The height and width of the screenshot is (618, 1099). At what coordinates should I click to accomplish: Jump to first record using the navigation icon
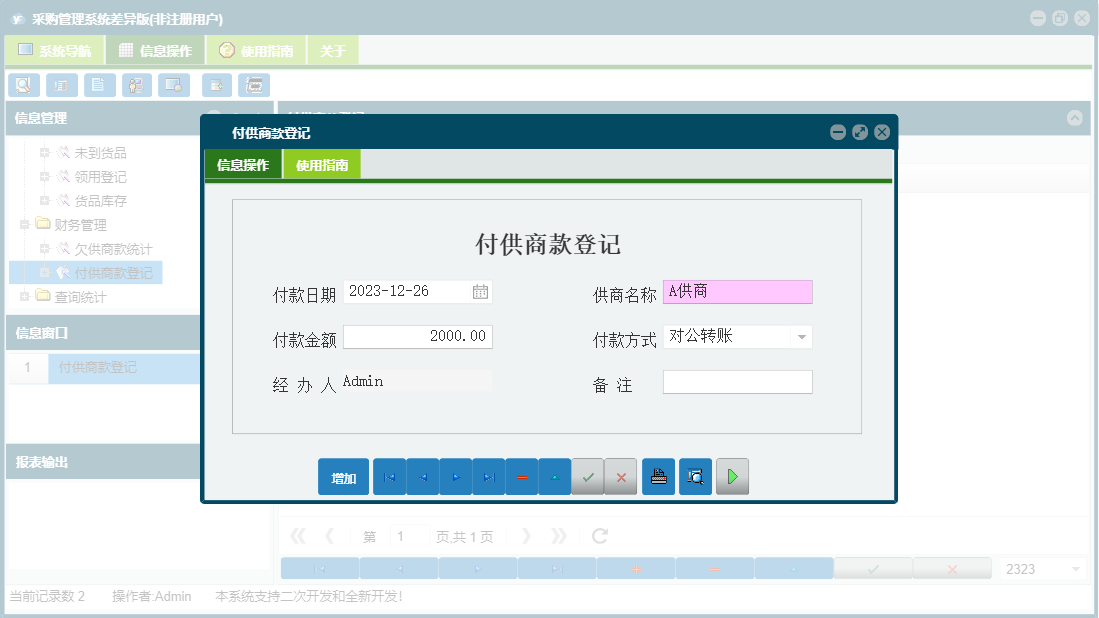point(389,477)
